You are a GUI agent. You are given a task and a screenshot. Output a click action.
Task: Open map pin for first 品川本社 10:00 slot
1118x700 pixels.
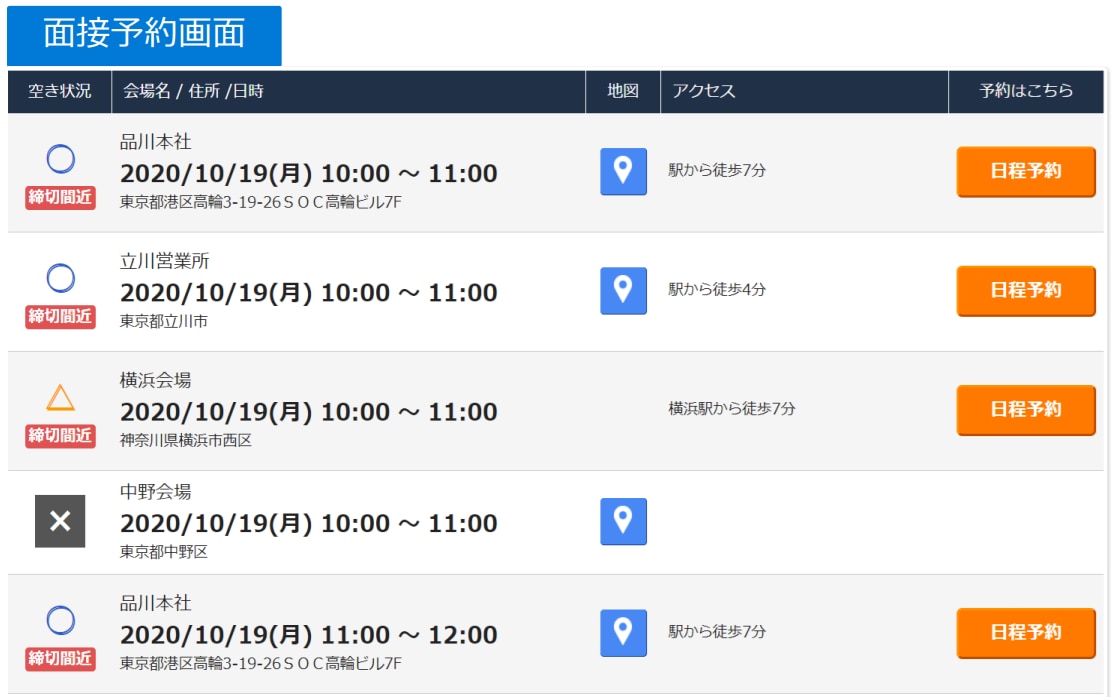point(623,171)
